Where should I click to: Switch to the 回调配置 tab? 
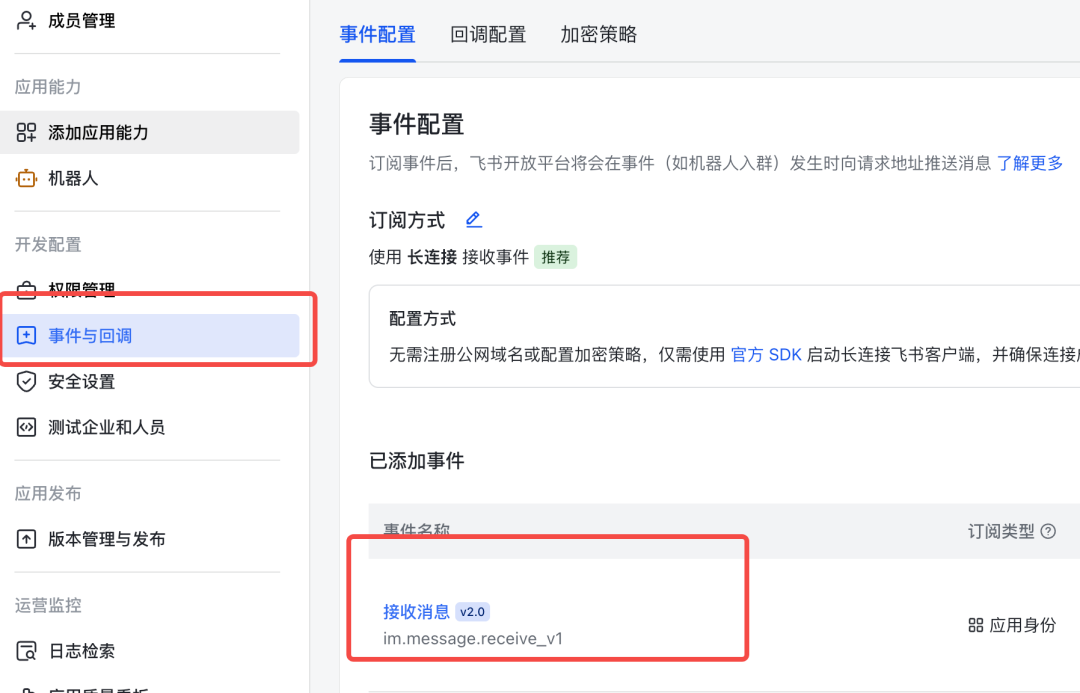point(488,35)
